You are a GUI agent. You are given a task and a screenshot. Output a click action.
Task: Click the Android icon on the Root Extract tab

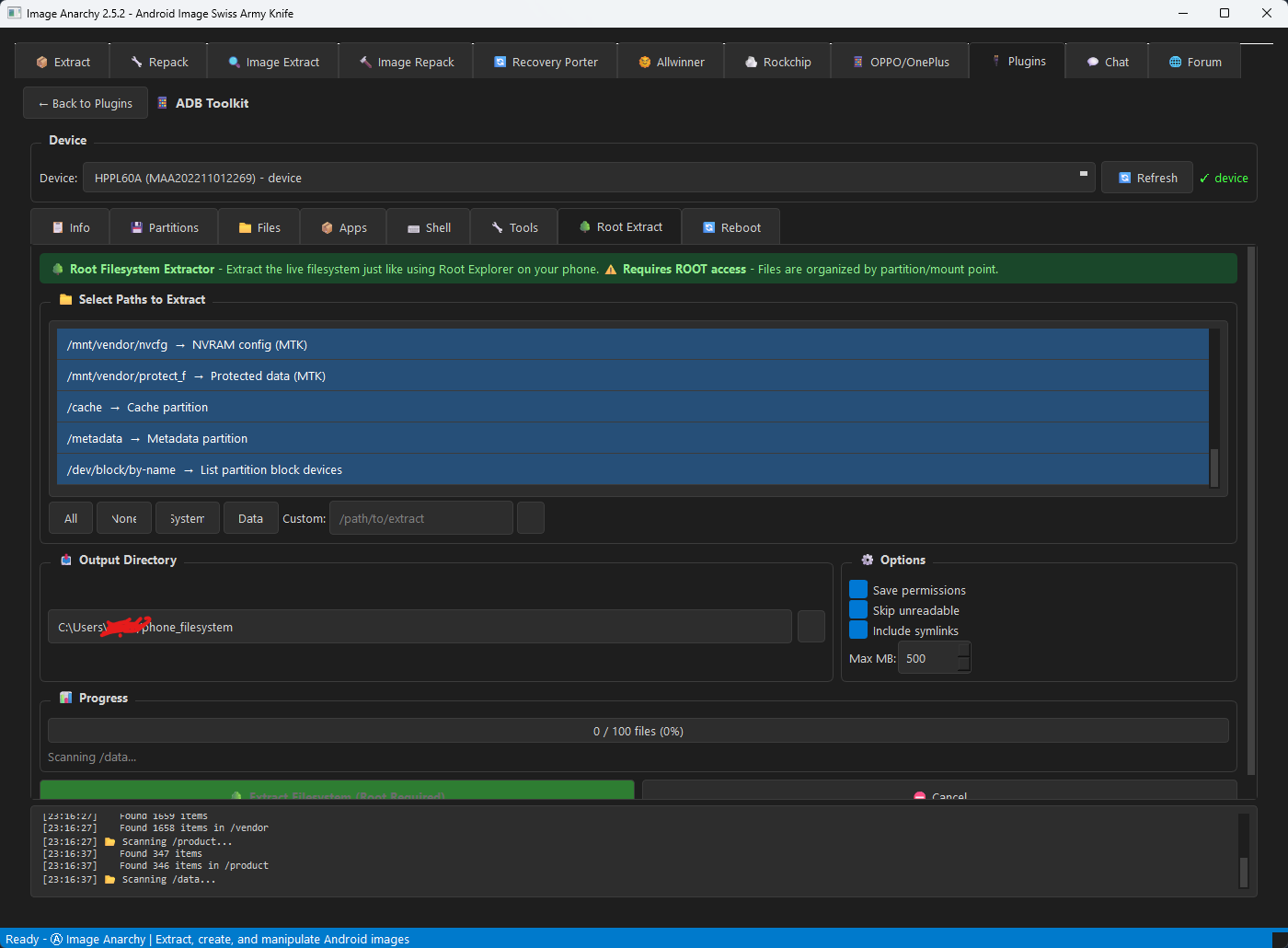coord(583,226)
